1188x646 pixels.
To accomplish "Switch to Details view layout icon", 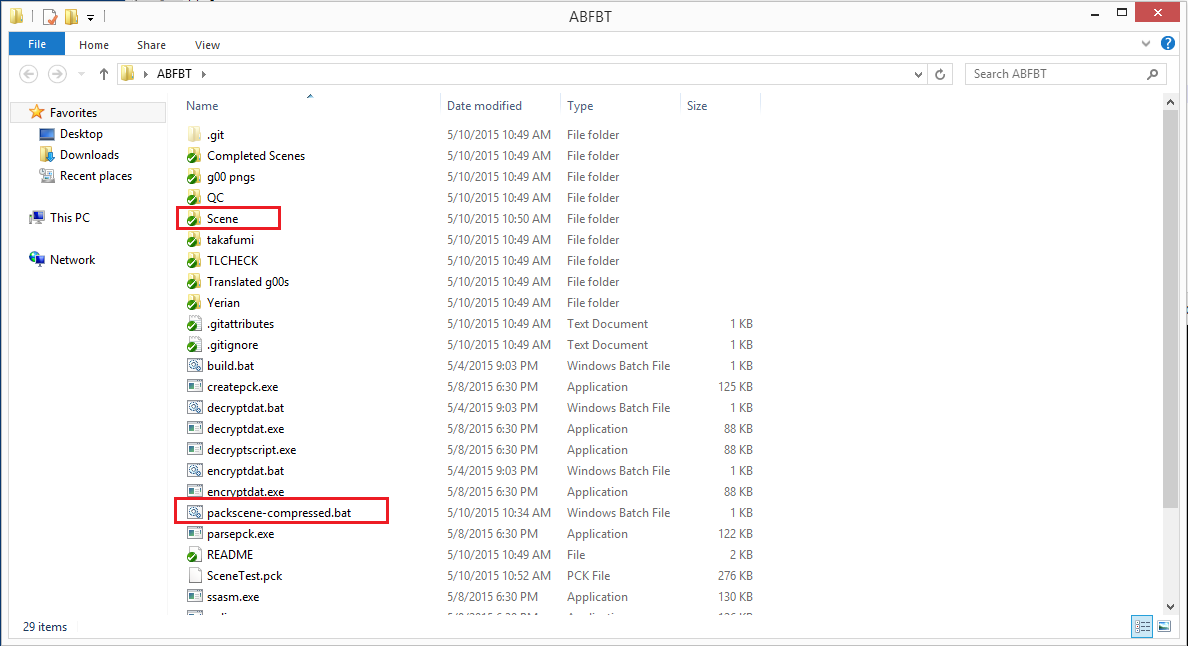I will point(1142,627).
